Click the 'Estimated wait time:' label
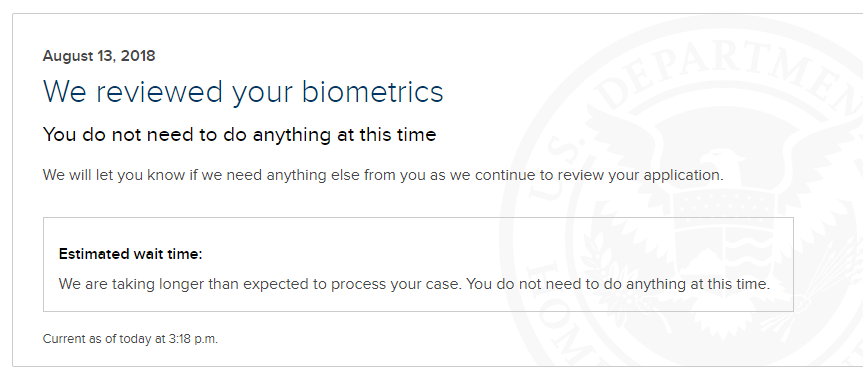The height and width of the screenshot is (369, 863). click(130, 254)
